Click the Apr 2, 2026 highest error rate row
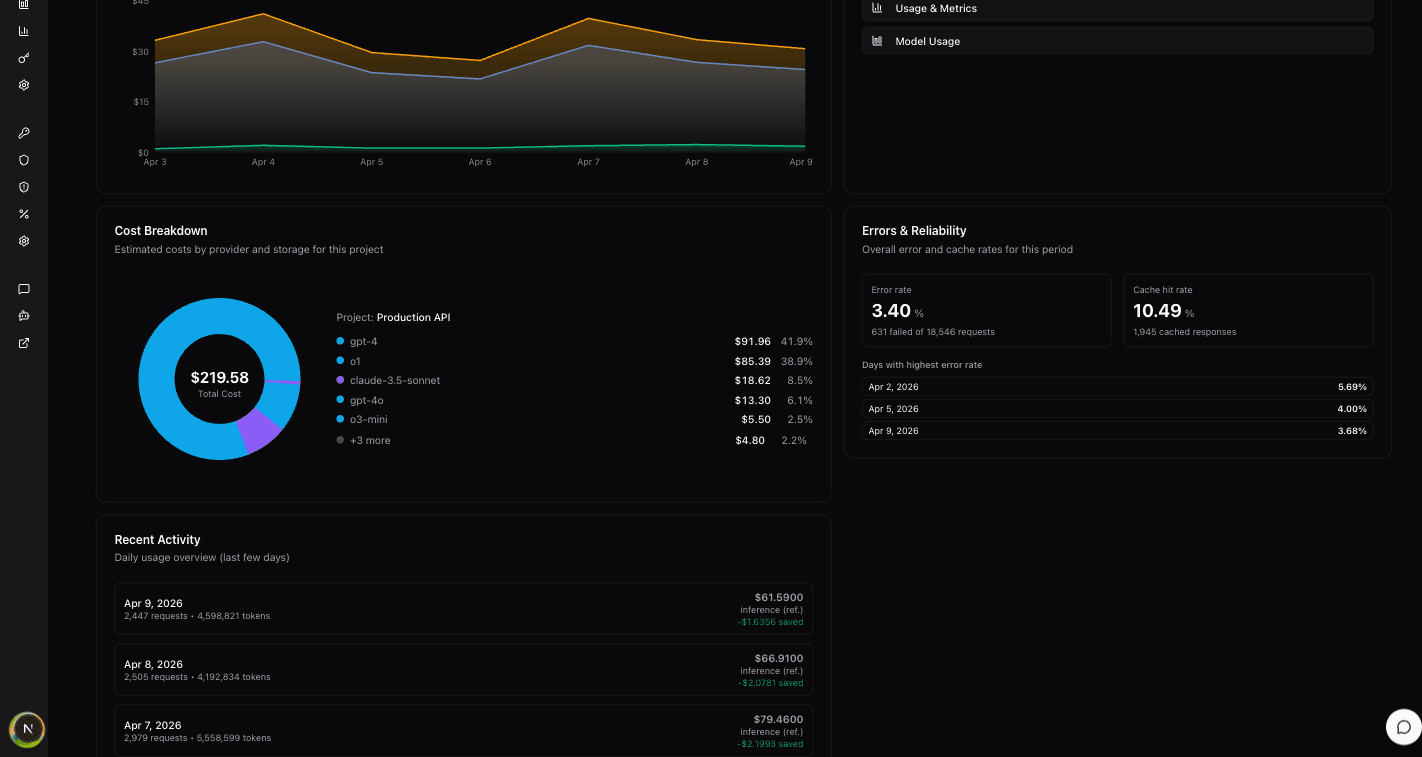This screenshot has height=757, width=1422. [x=1117, y=386]
